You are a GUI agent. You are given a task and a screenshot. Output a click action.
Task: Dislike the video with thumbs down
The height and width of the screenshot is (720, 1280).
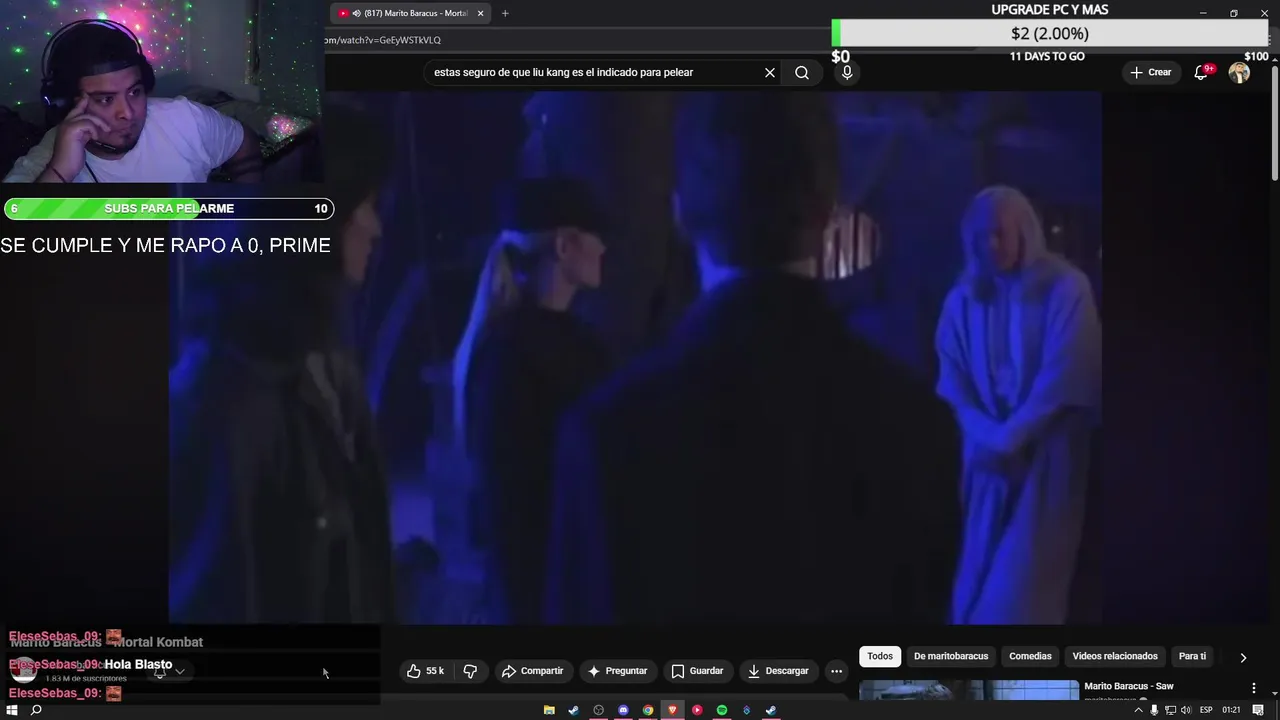point(470,671)
